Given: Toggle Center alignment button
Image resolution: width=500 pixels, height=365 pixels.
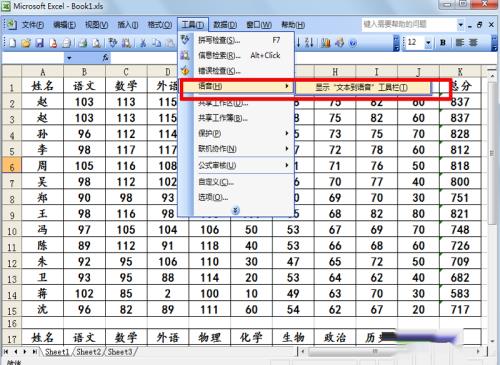Looking at the screenshot, I should coord(473,43).
